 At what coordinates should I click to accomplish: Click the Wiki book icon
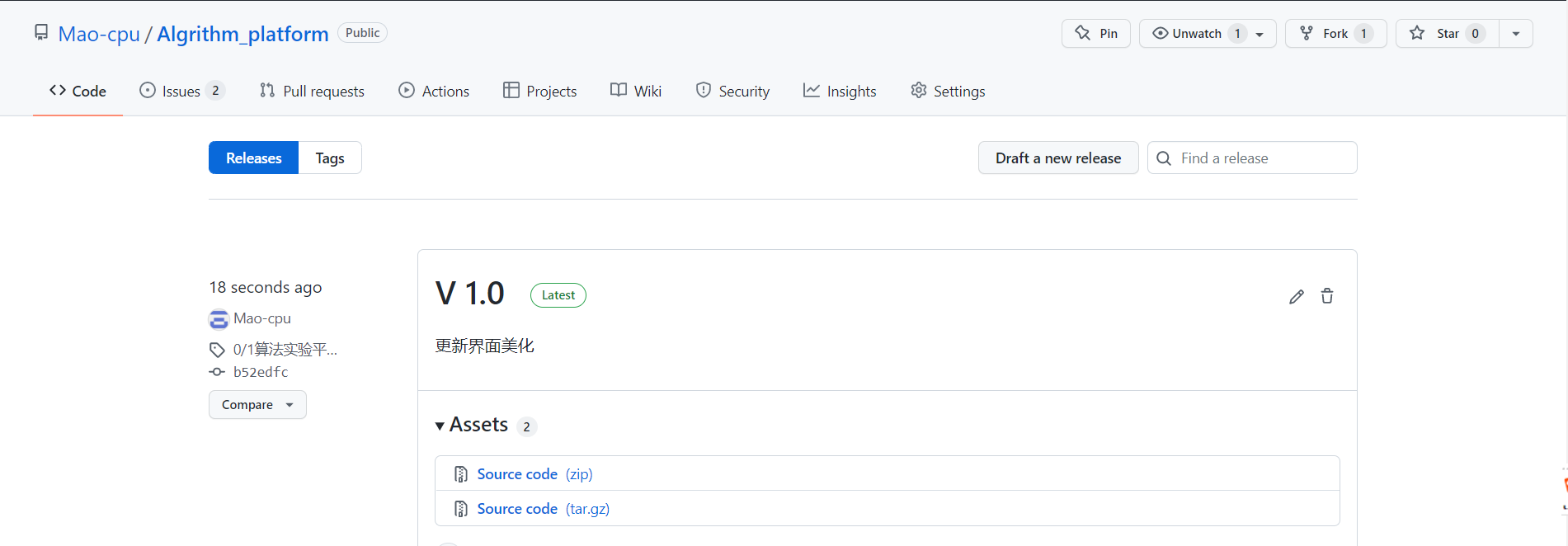pyautogui.click(x=619, y=90)
